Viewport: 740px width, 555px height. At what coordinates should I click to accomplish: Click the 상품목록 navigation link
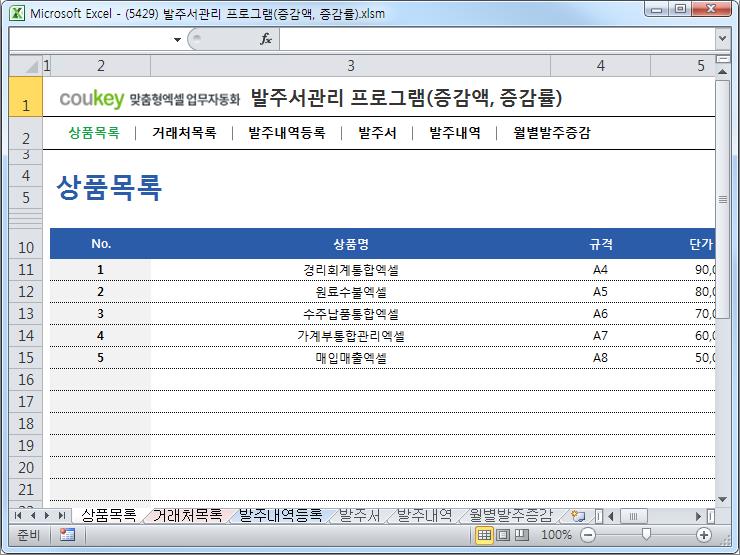94,133
